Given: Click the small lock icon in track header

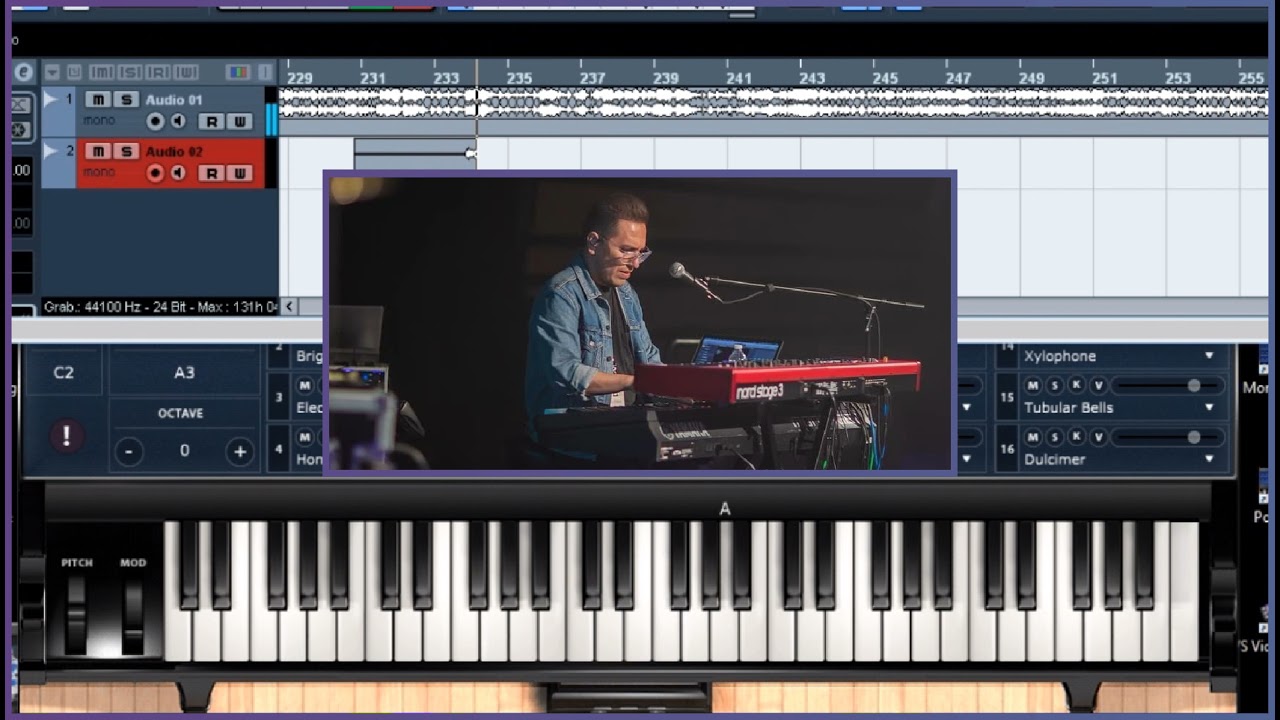Looking at the screenshot, I should 74,72.
